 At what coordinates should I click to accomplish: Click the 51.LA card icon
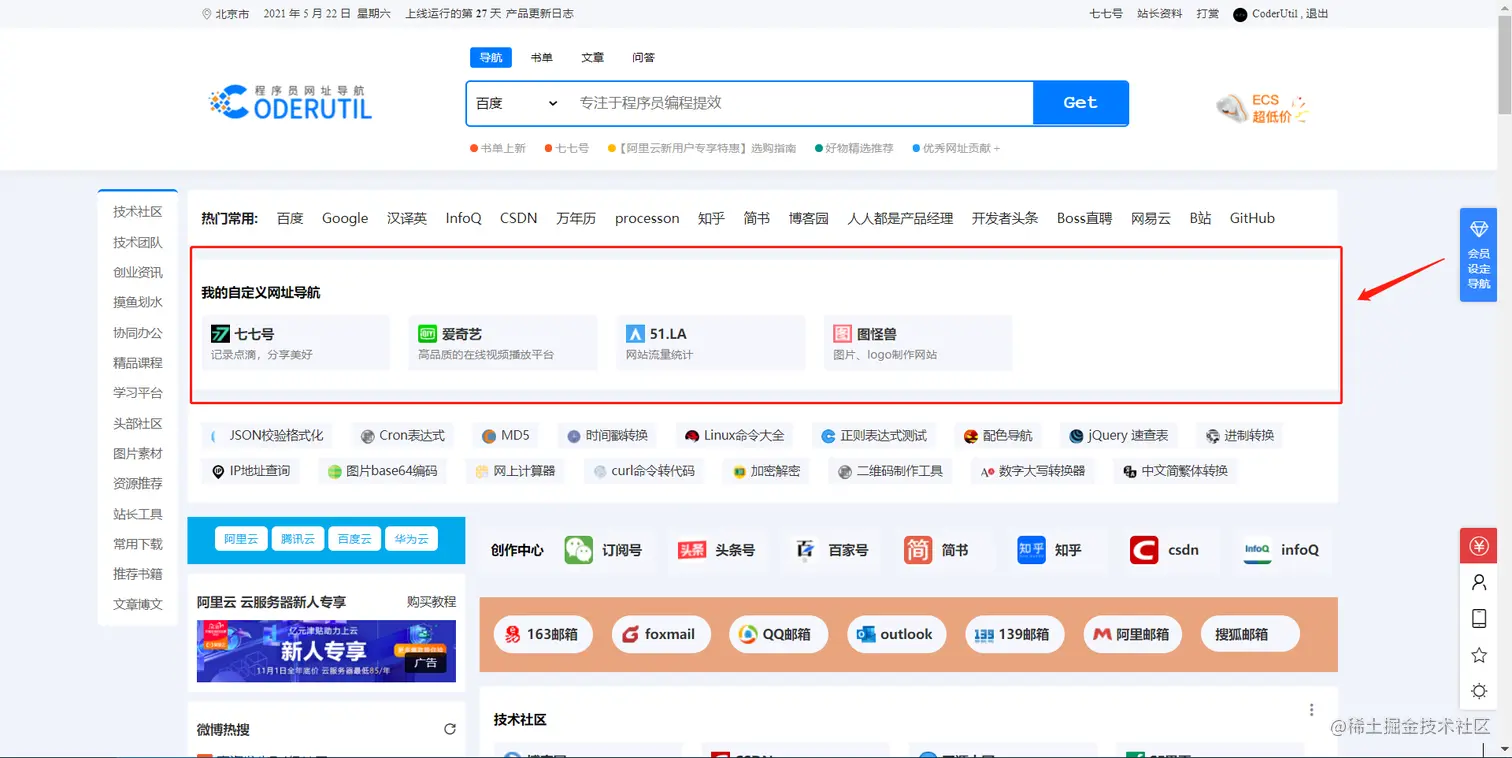pyautogui.click(x=635, y=334)
